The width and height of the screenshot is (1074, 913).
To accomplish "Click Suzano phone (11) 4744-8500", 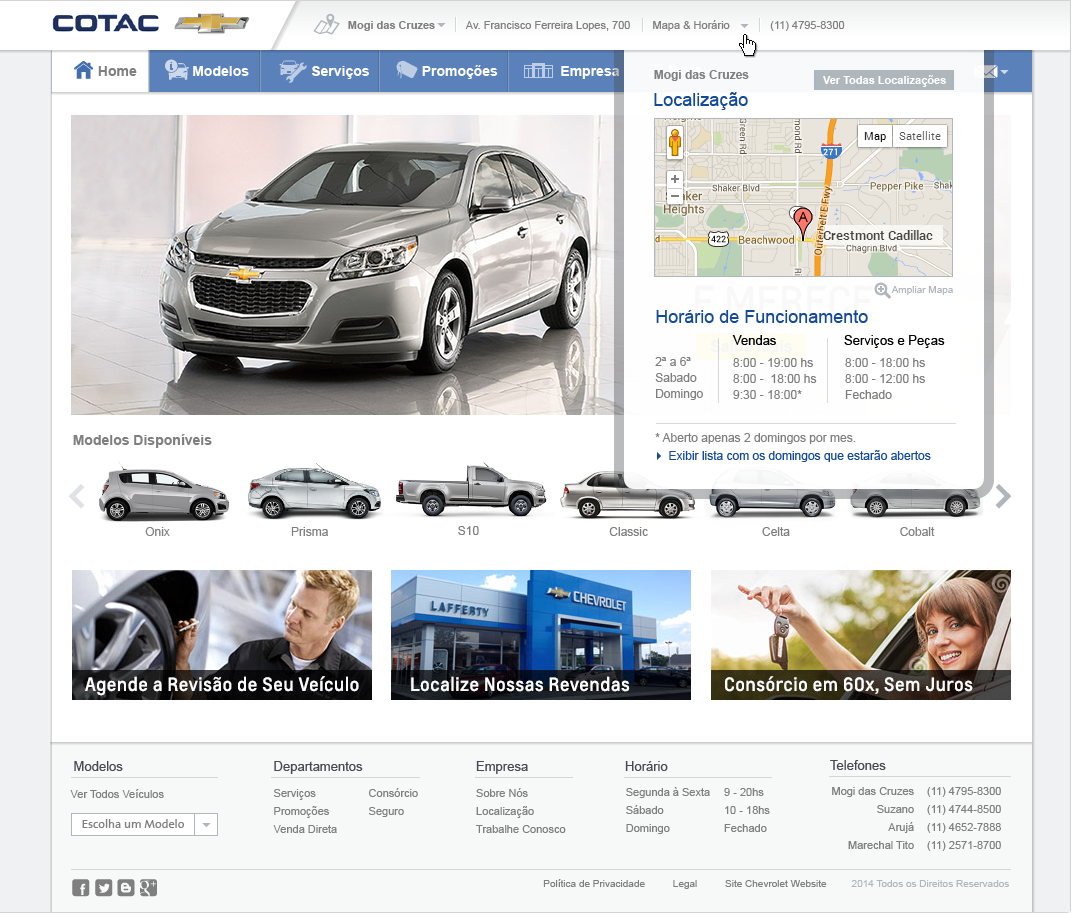I will pyautogui.click(x=964, y=810).
